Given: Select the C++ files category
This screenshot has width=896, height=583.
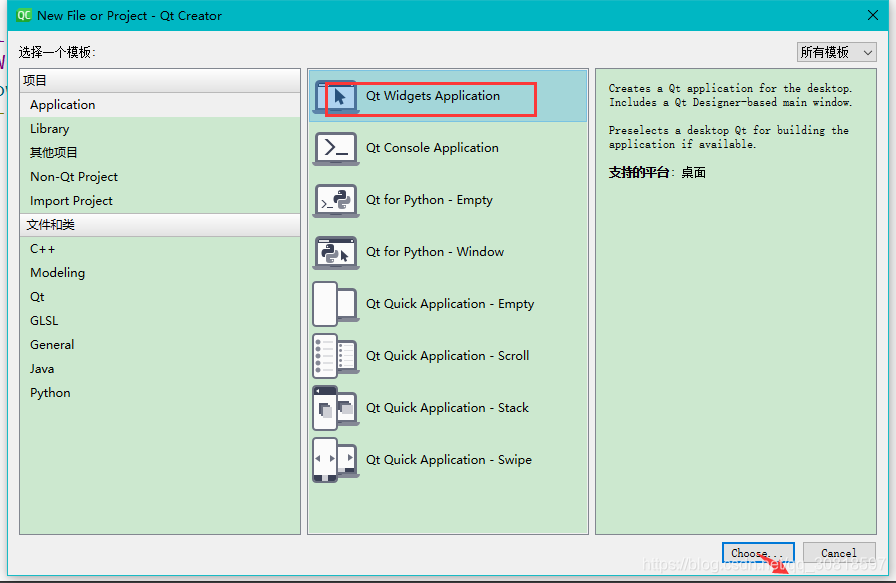Looking at the screenshot, I should (x=160, y=249).
